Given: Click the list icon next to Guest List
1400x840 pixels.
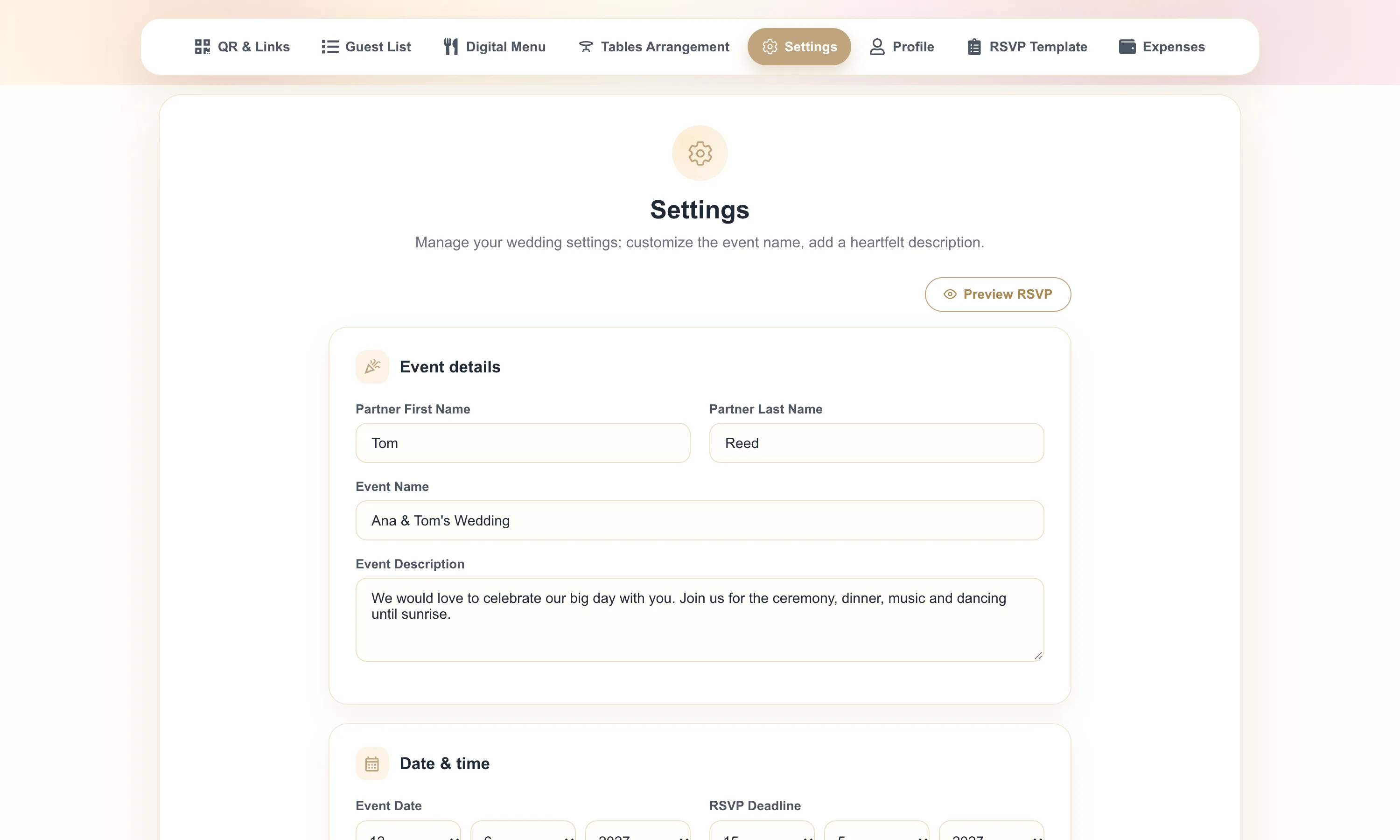Looking at the screenshot, I should pos(330,46).
